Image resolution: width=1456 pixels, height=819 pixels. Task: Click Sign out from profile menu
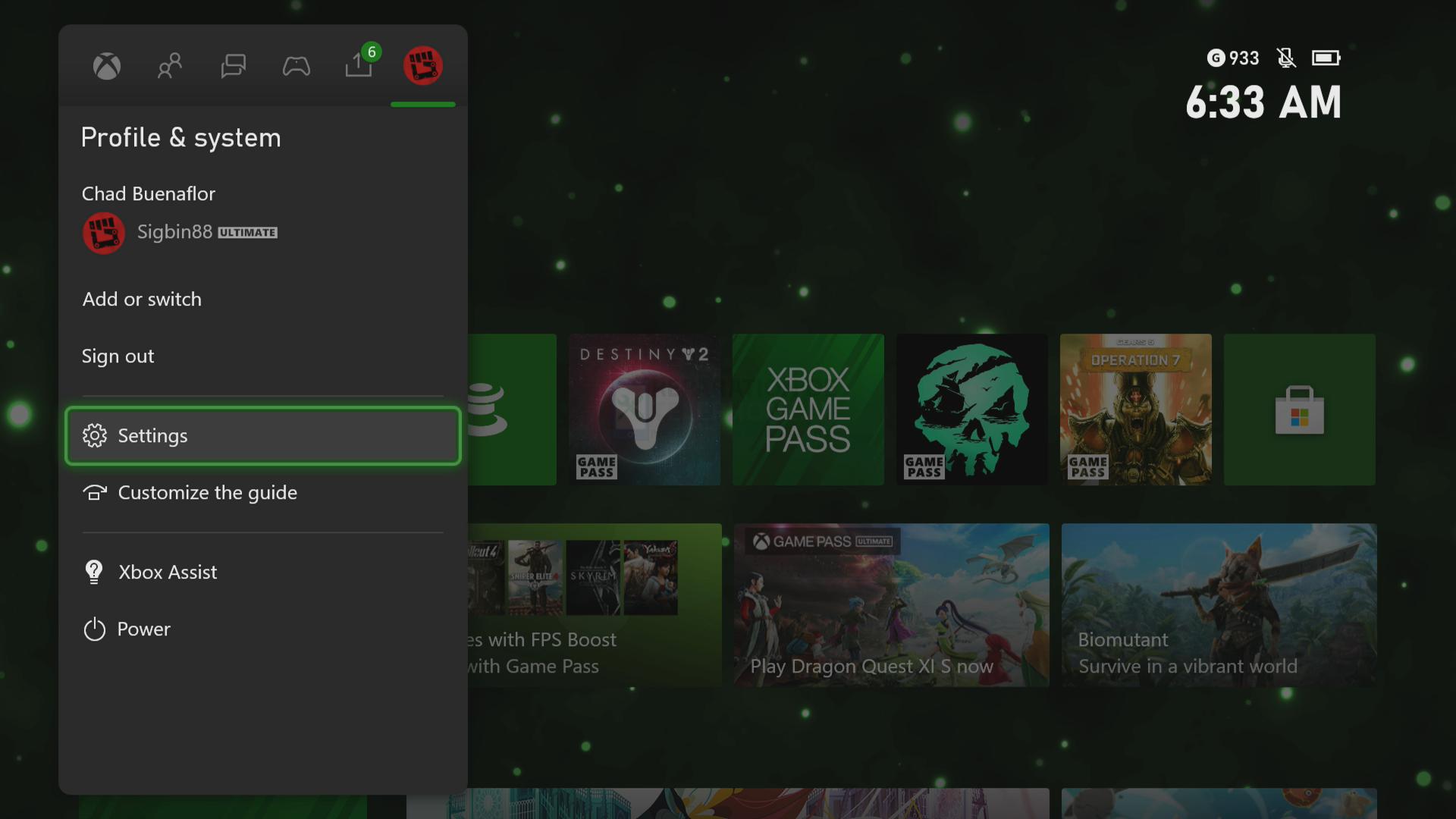click(x=118, y=356)
